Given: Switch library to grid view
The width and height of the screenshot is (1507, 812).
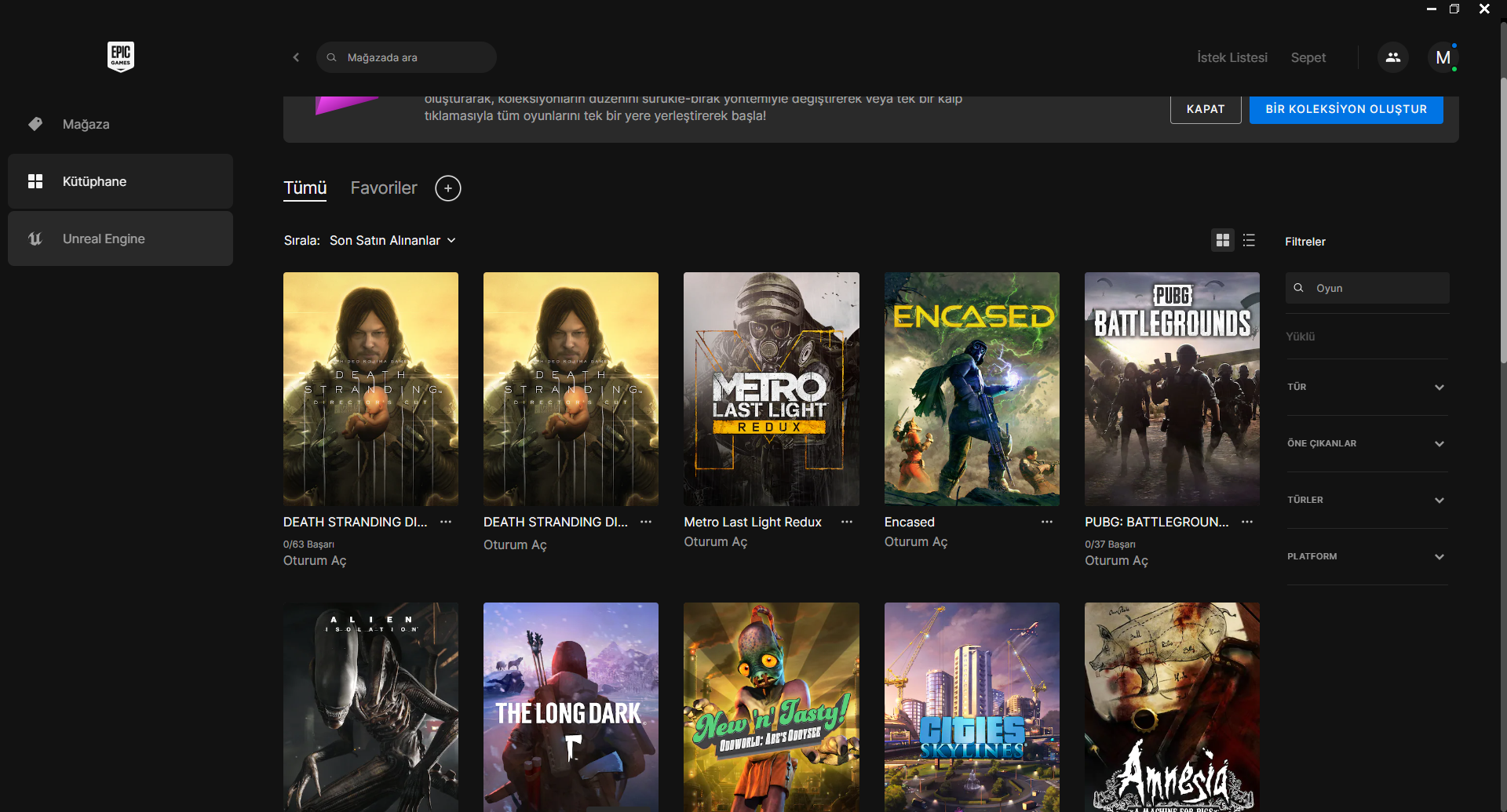Looking at the screenshot, I should (x=1223, y=240).
